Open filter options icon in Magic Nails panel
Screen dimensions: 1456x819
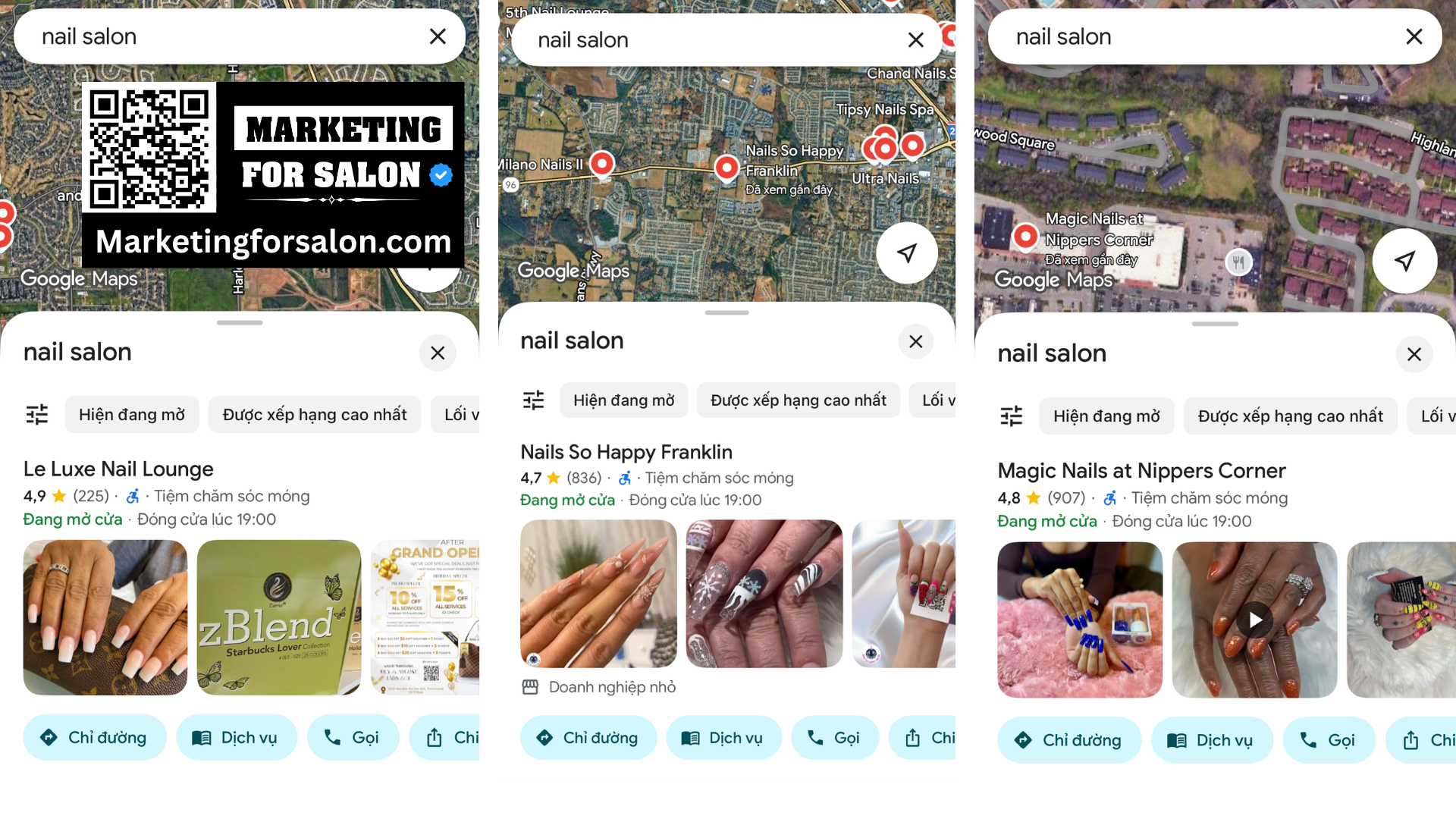[x=1012, y=416]
